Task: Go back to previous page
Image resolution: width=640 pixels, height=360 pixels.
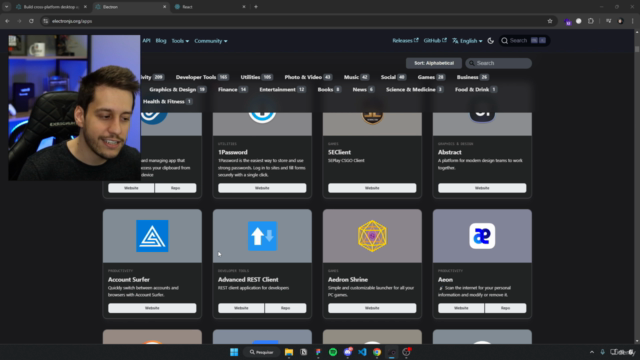Action: pos(7,21)
